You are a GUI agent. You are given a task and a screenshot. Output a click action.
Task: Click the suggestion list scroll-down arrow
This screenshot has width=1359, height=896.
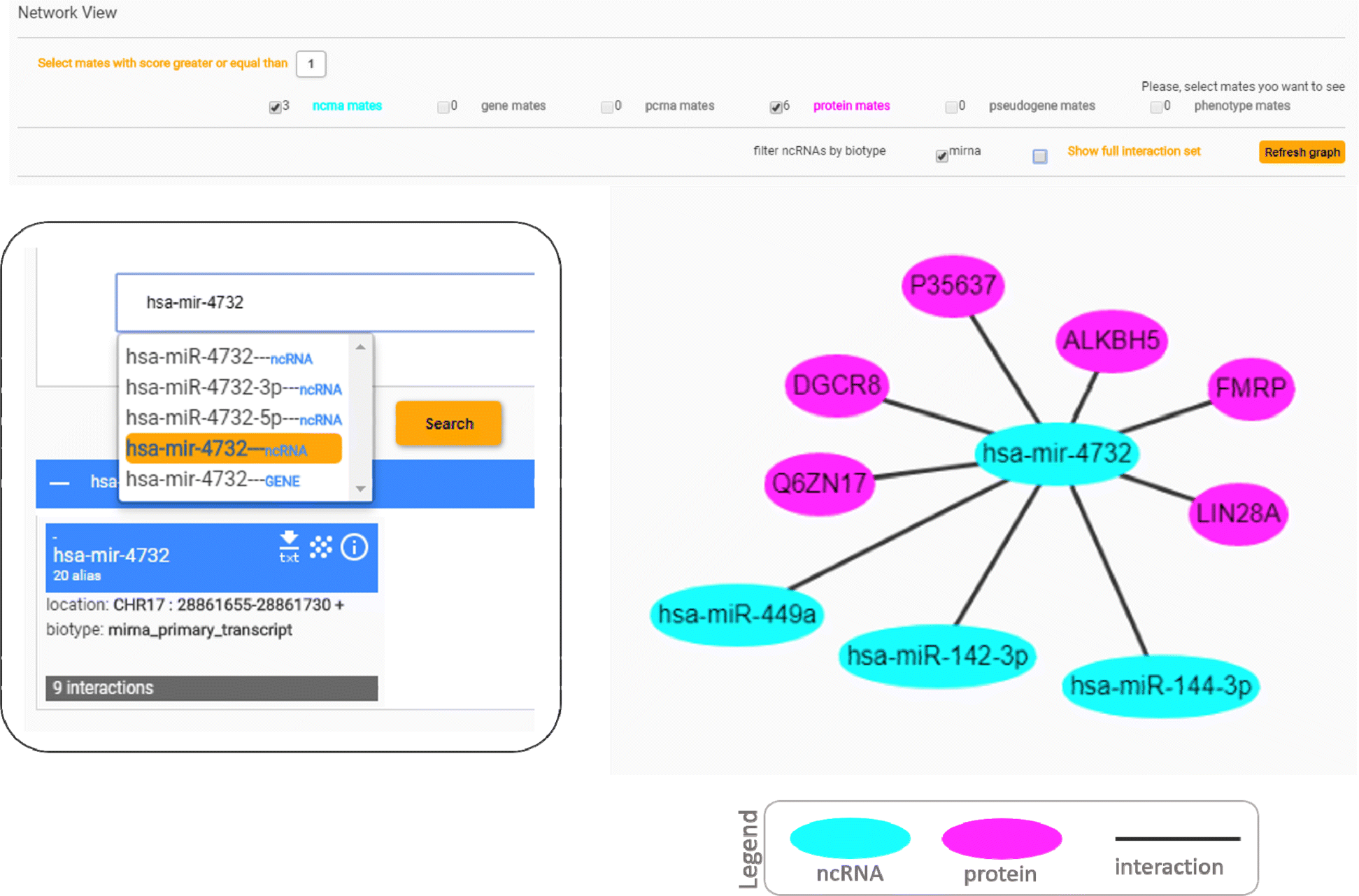[x=360, y=489]
